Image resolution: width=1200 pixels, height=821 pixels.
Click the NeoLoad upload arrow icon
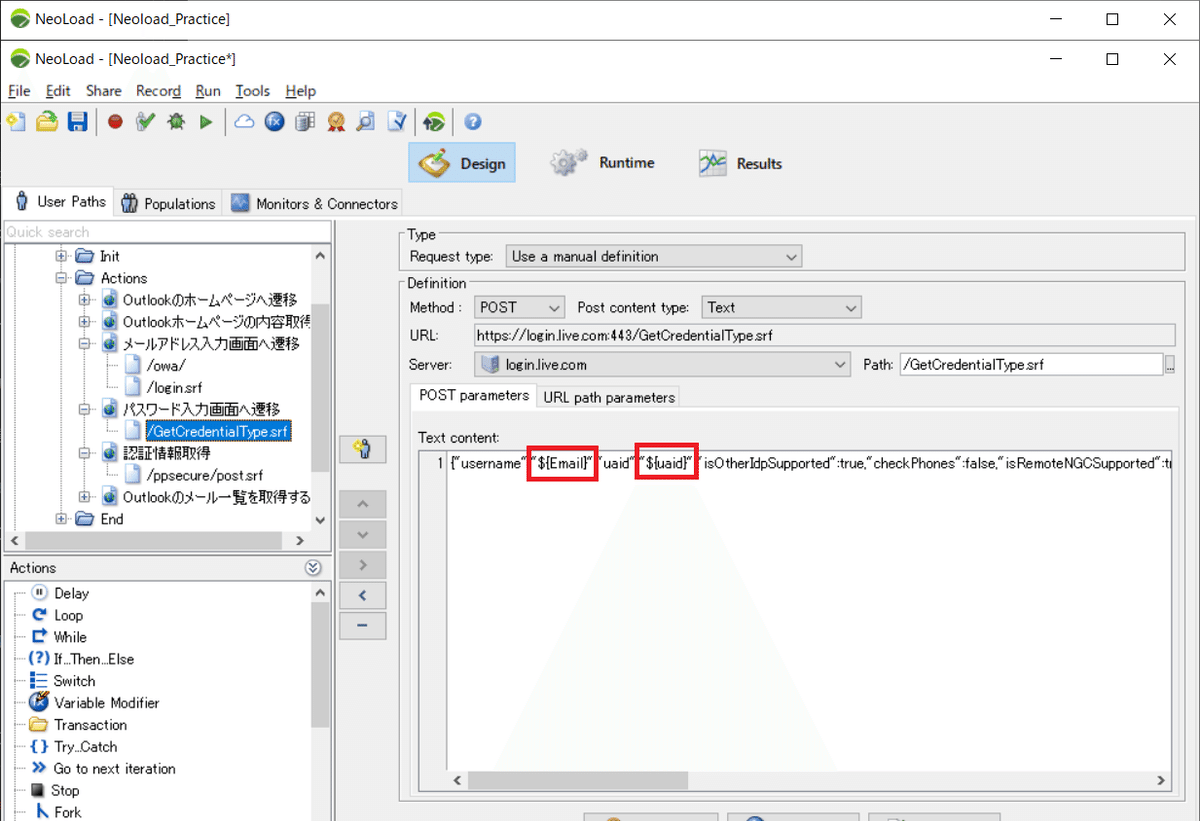pos(434,122)
